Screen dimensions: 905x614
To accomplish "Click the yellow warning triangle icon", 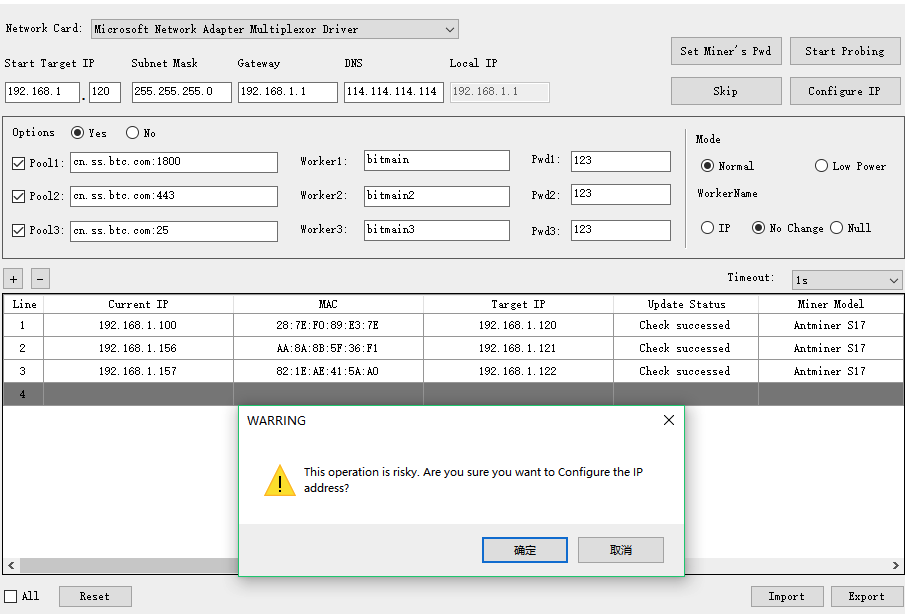I will 280,481.
